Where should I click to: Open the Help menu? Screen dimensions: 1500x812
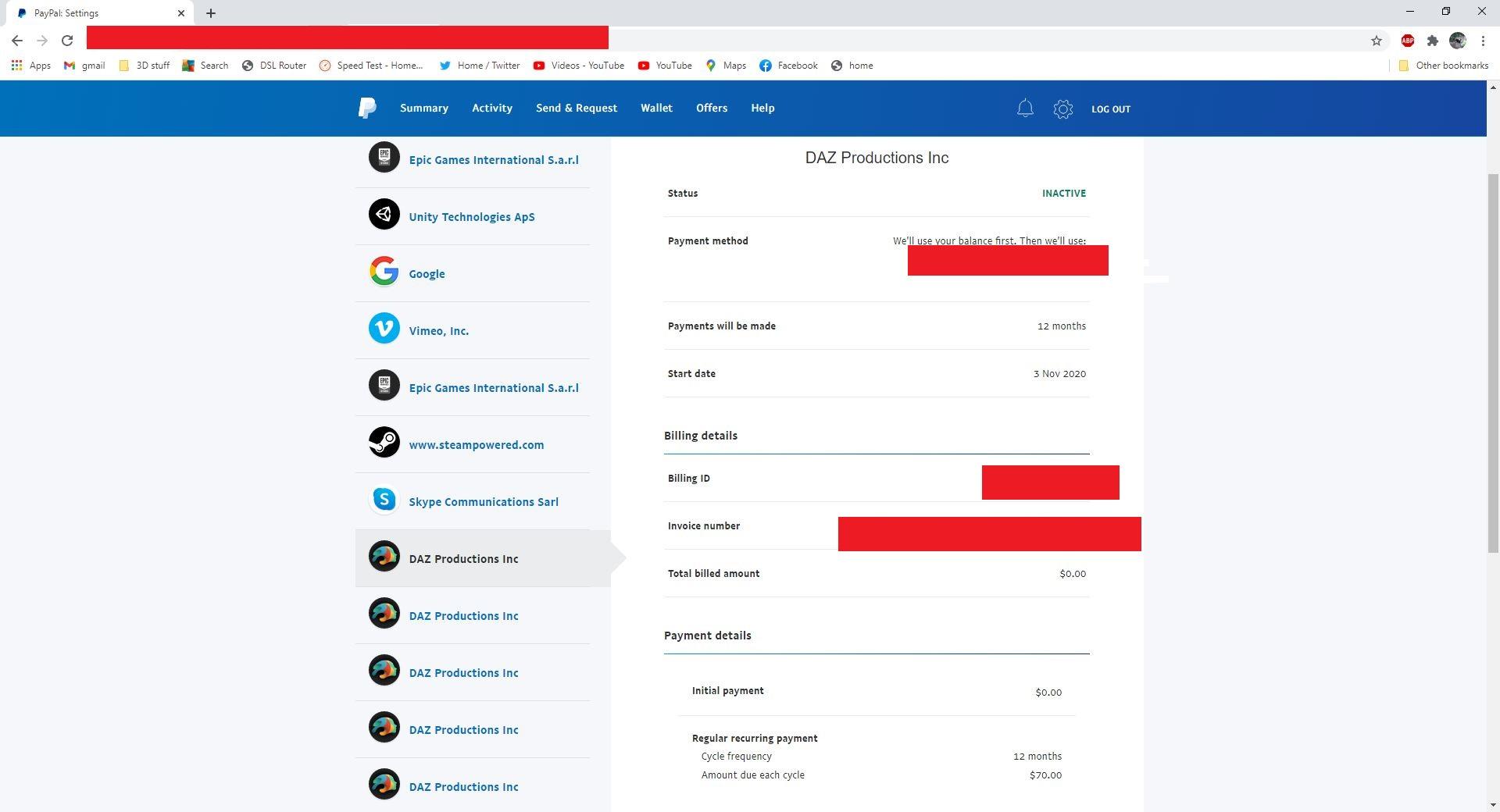coord(762,108)
